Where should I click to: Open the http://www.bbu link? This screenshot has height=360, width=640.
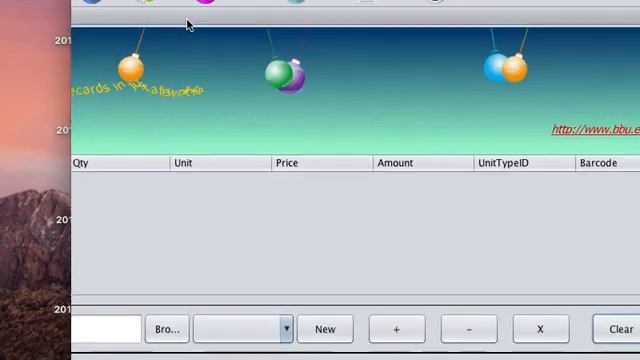click(x=596, y=129)
